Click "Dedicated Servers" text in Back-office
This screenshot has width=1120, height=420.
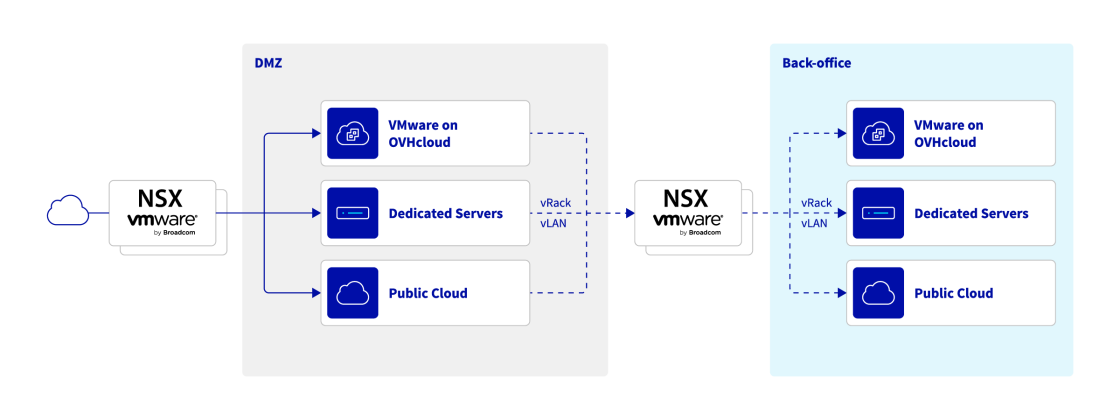pos(971,213)
